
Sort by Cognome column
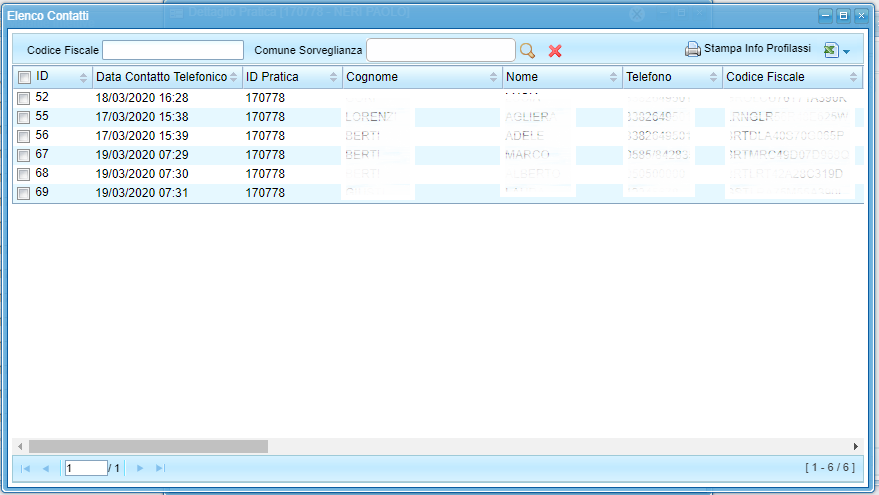click(493, 77)
